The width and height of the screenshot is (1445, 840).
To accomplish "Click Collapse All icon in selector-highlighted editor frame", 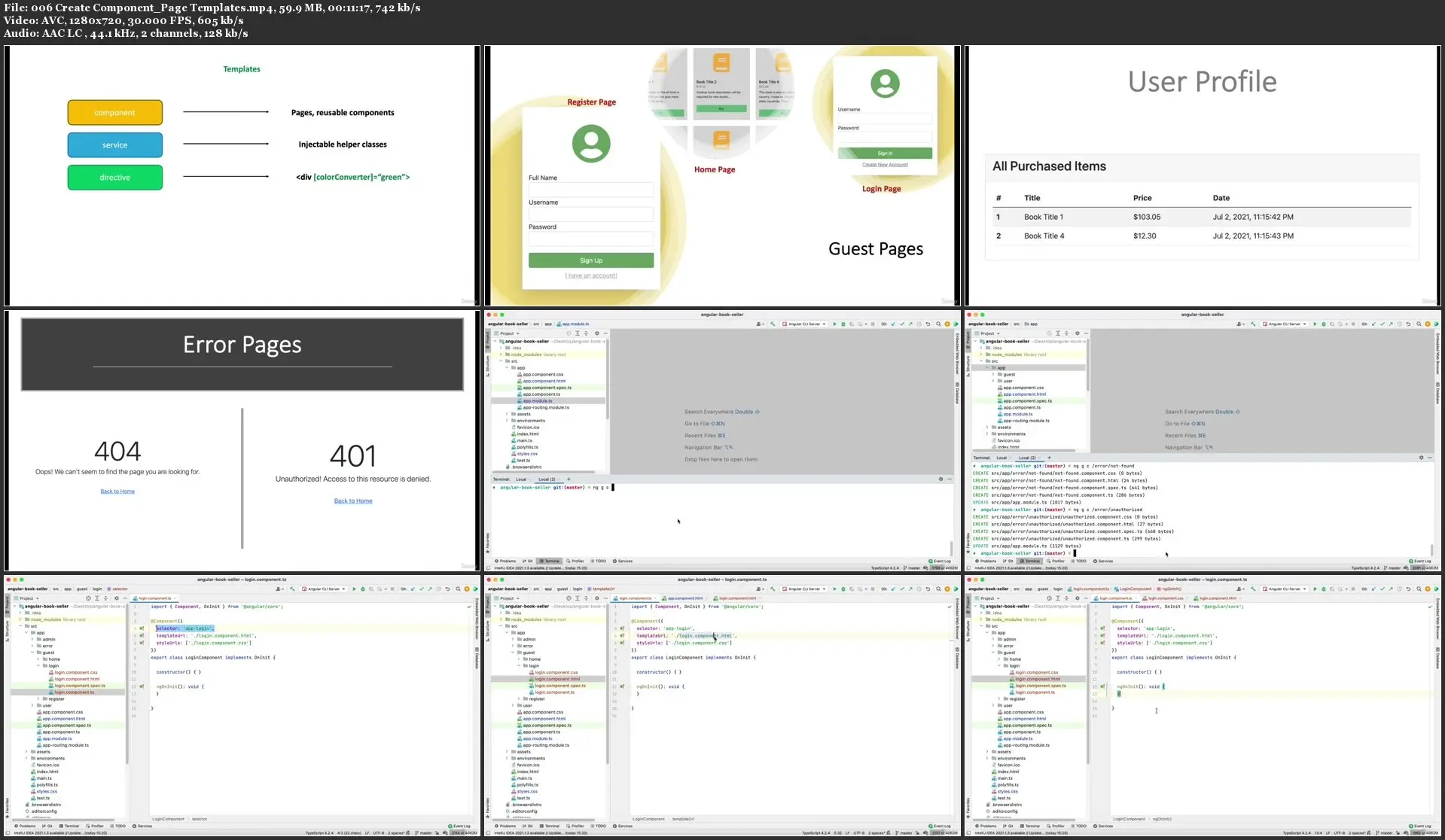I will click(x=106, y=598).
